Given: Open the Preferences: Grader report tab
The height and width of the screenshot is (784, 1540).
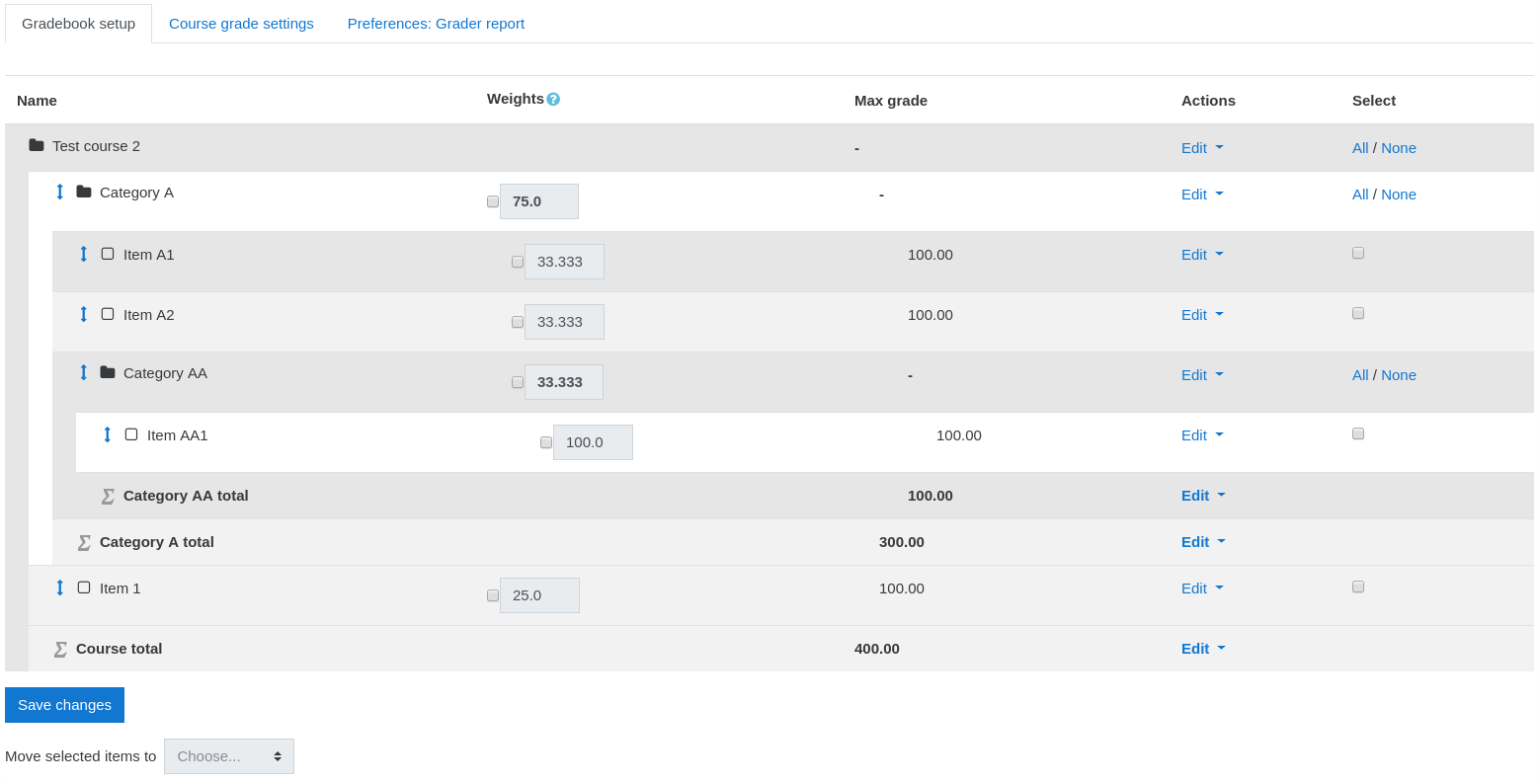Looking at the screenshot, I should pyautogui.click(x=436, y=24).
